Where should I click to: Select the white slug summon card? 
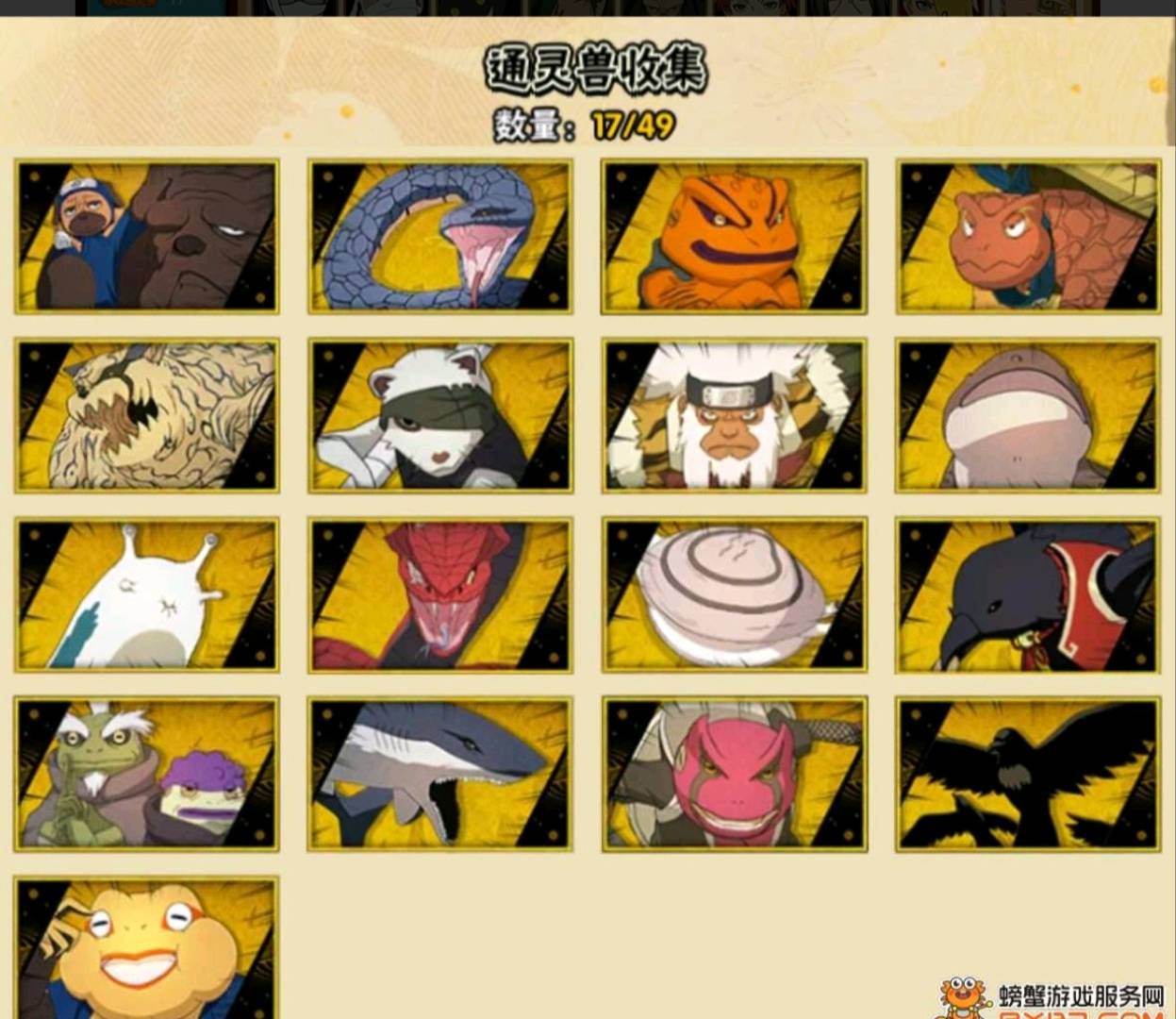pyautogui.click(x=147, y=595)
